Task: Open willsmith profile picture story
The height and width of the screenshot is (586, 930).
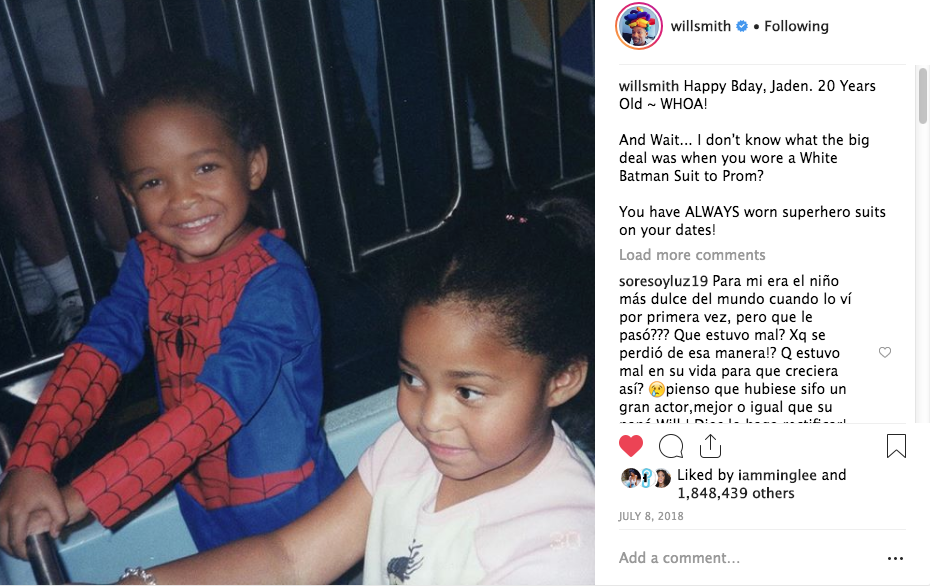Action: pos(639,26)
